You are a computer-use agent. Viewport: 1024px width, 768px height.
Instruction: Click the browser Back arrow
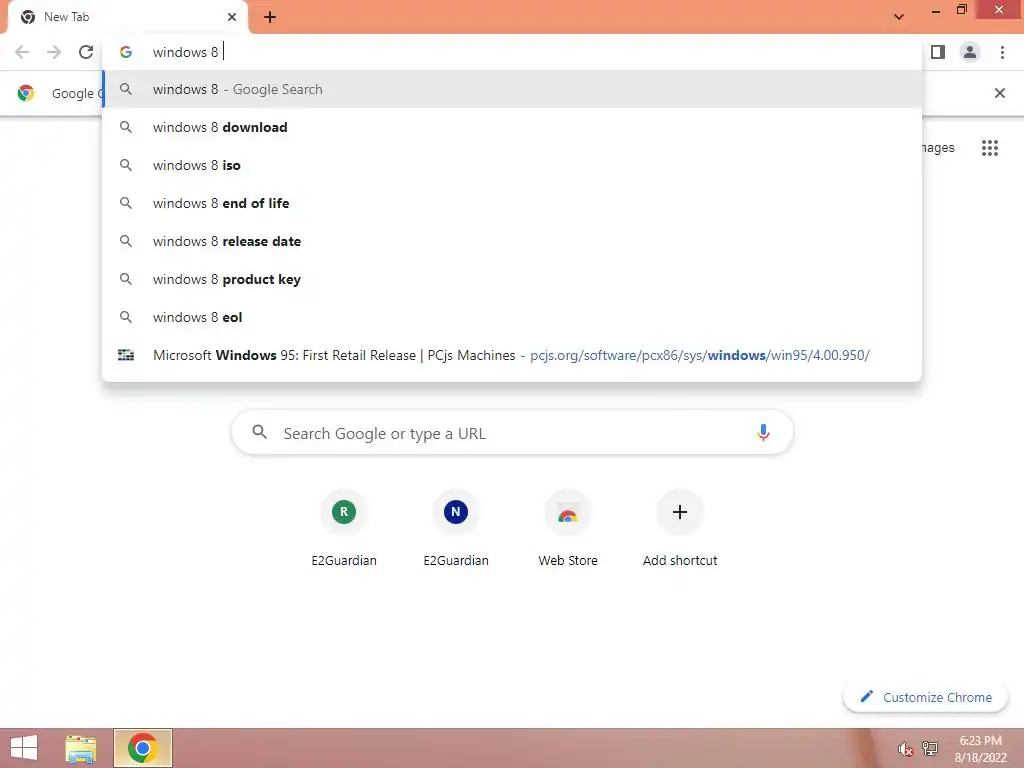pyautogui.click(x=22, y=52)
